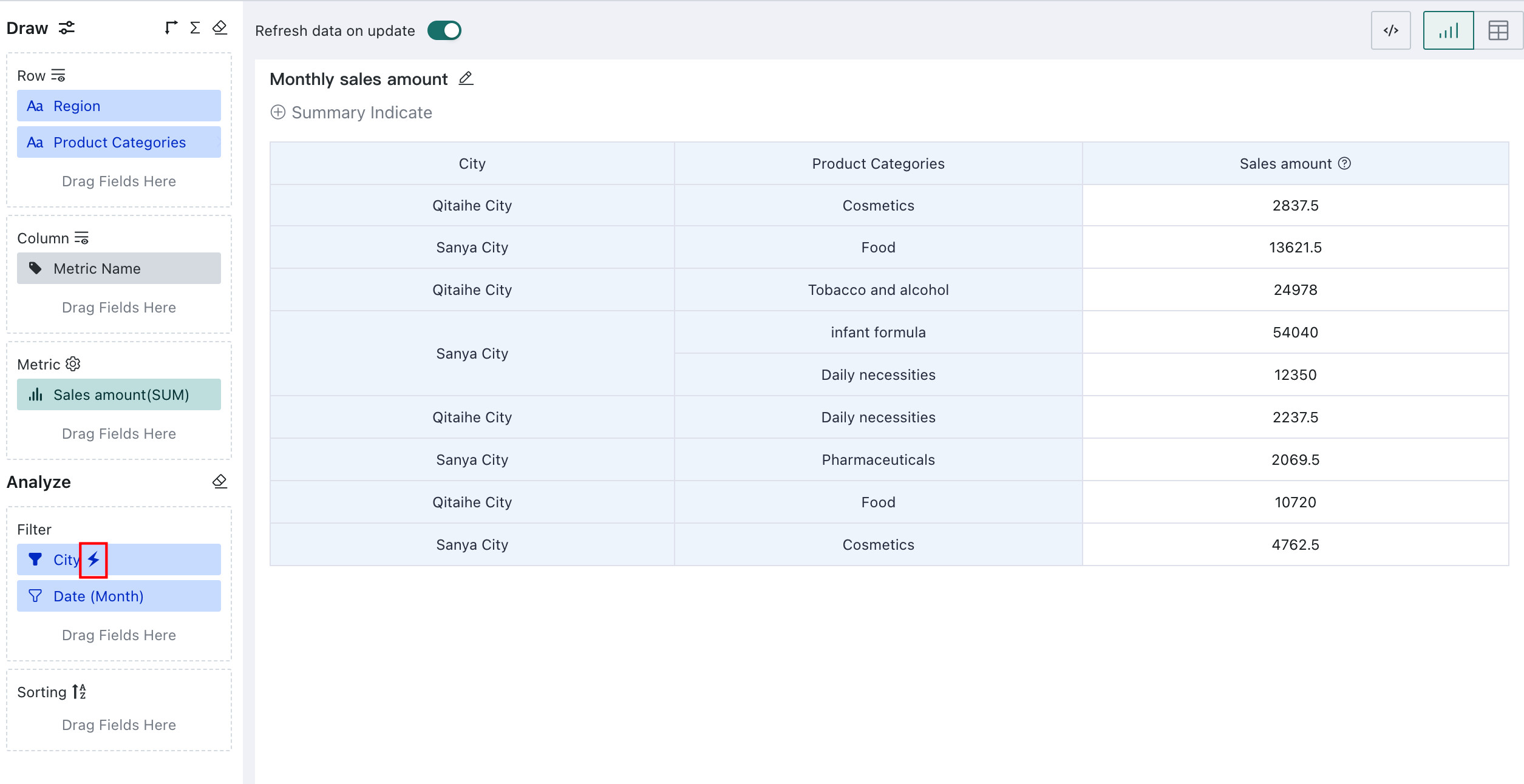The width and height of the screenshot is (1524, 784).
Task: Click the Monthly sales amount title
Action: point(359,79)
